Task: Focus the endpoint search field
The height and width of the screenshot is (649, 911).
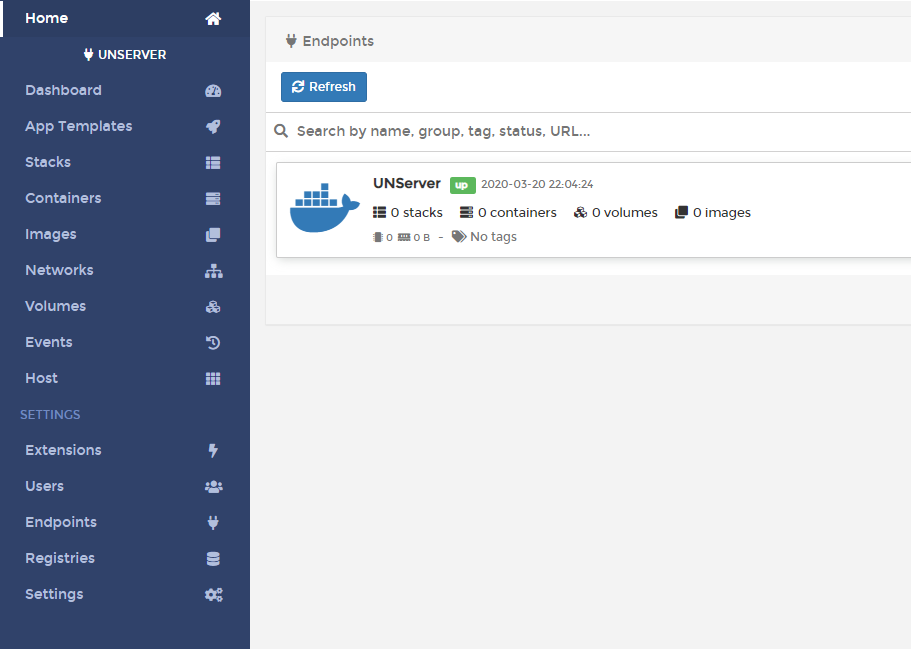Action: [603, 131]
